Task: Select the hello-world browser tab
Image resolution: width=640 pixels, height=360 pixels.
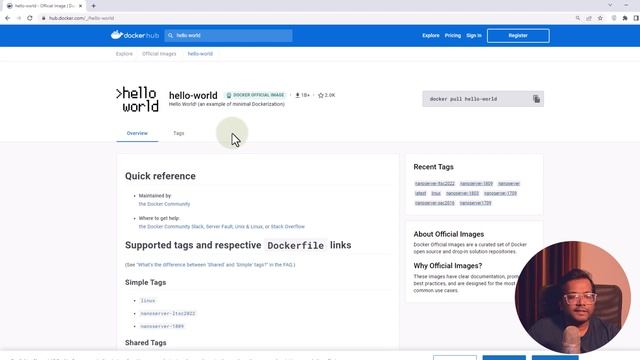Action: [44, 6]
